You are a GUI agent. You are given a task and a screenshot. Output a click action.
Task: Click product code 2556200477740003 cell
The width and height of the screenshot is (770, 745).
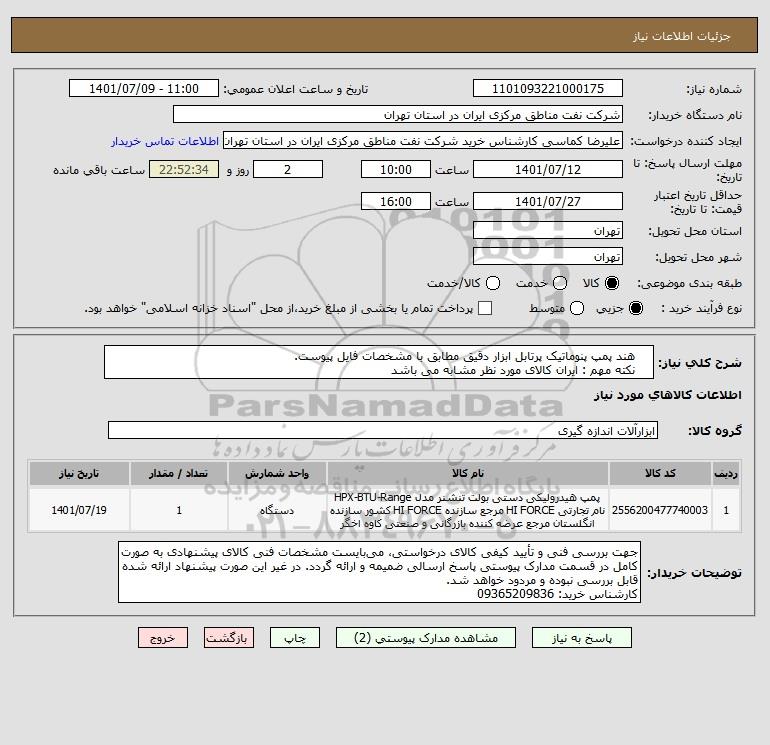pos(660,510)
